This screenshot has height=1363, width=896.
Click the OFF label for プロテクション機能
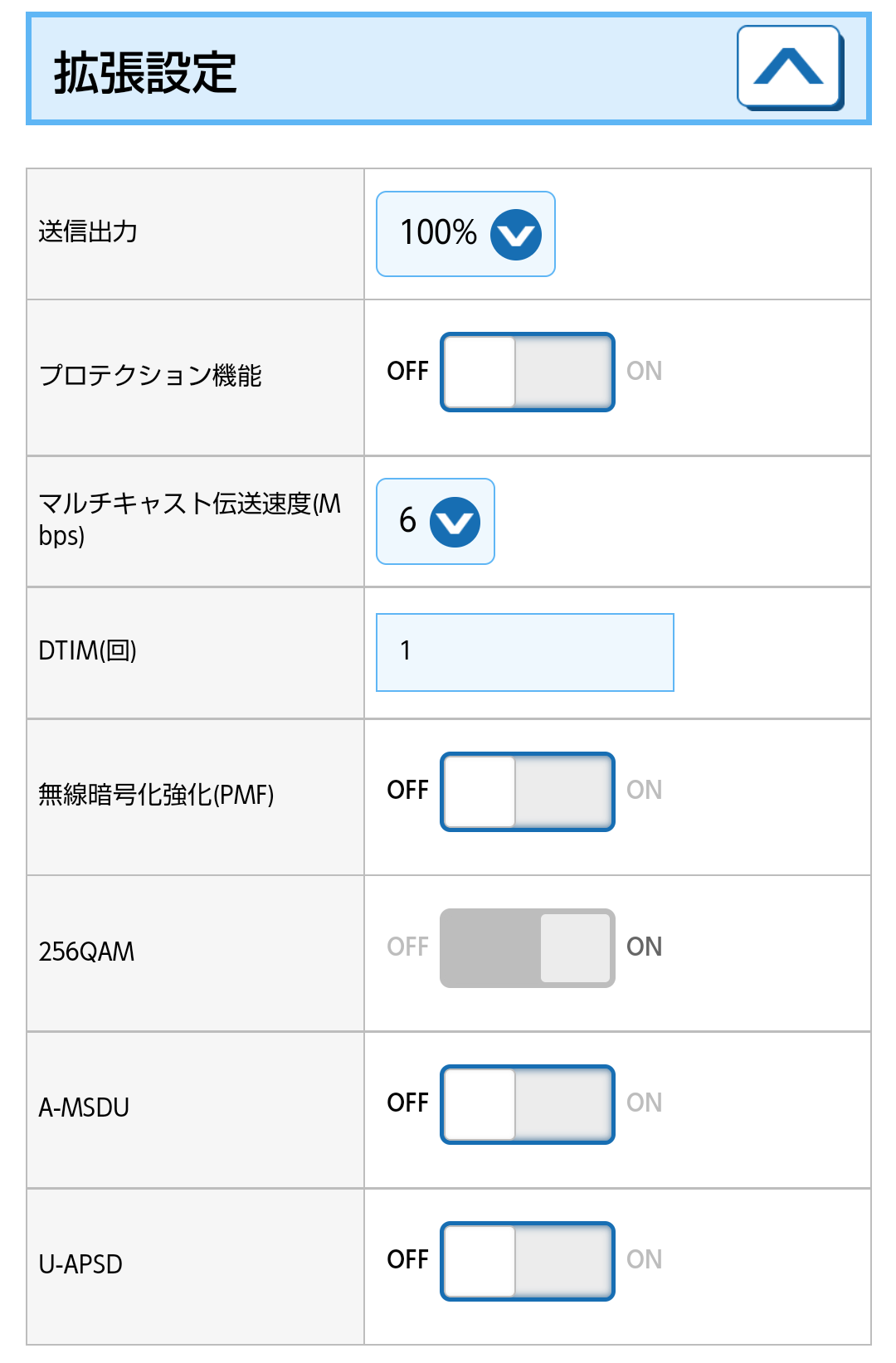click(407, 371)
